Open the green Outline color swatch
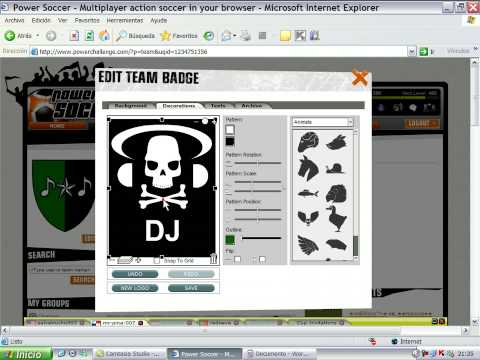 click(x=230, y=239)
